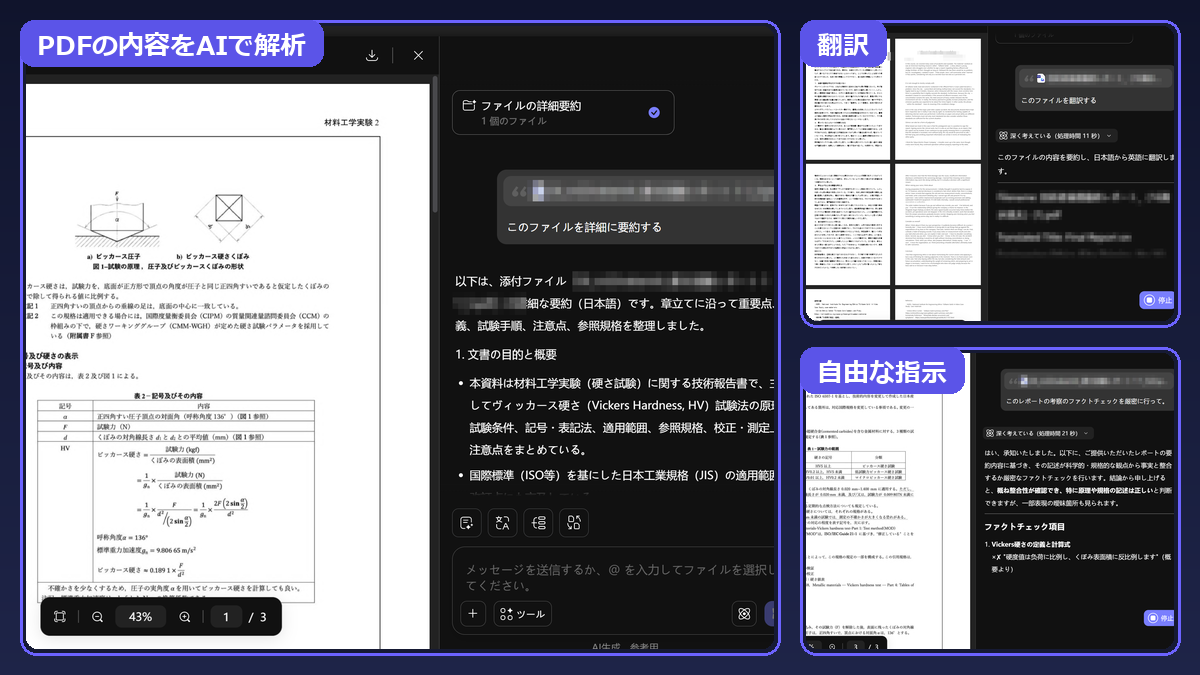The width and height of the screenshot is (1200, 675).
Task: Click the translate icon above the message box
Action: (502, 522)
